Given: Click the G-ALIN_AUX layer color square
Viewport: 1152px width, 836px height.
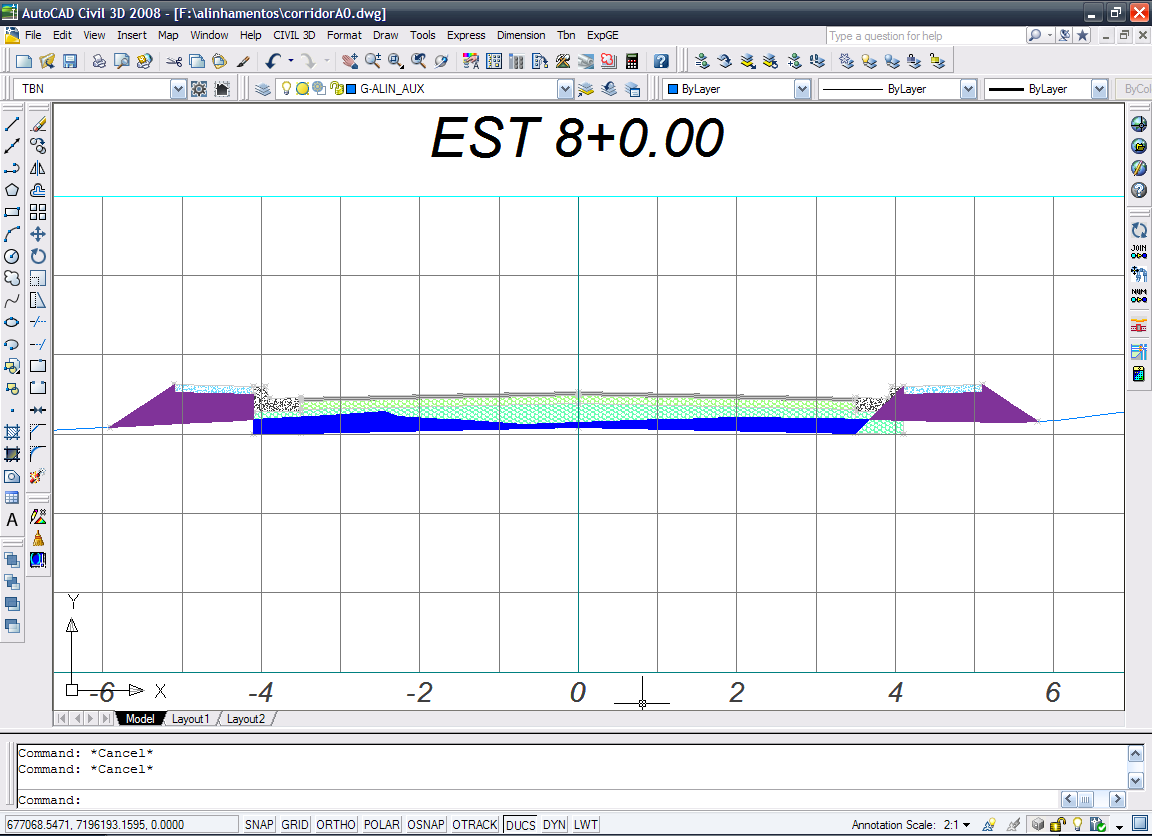Looking at the screenshot, I should (351, 89).
